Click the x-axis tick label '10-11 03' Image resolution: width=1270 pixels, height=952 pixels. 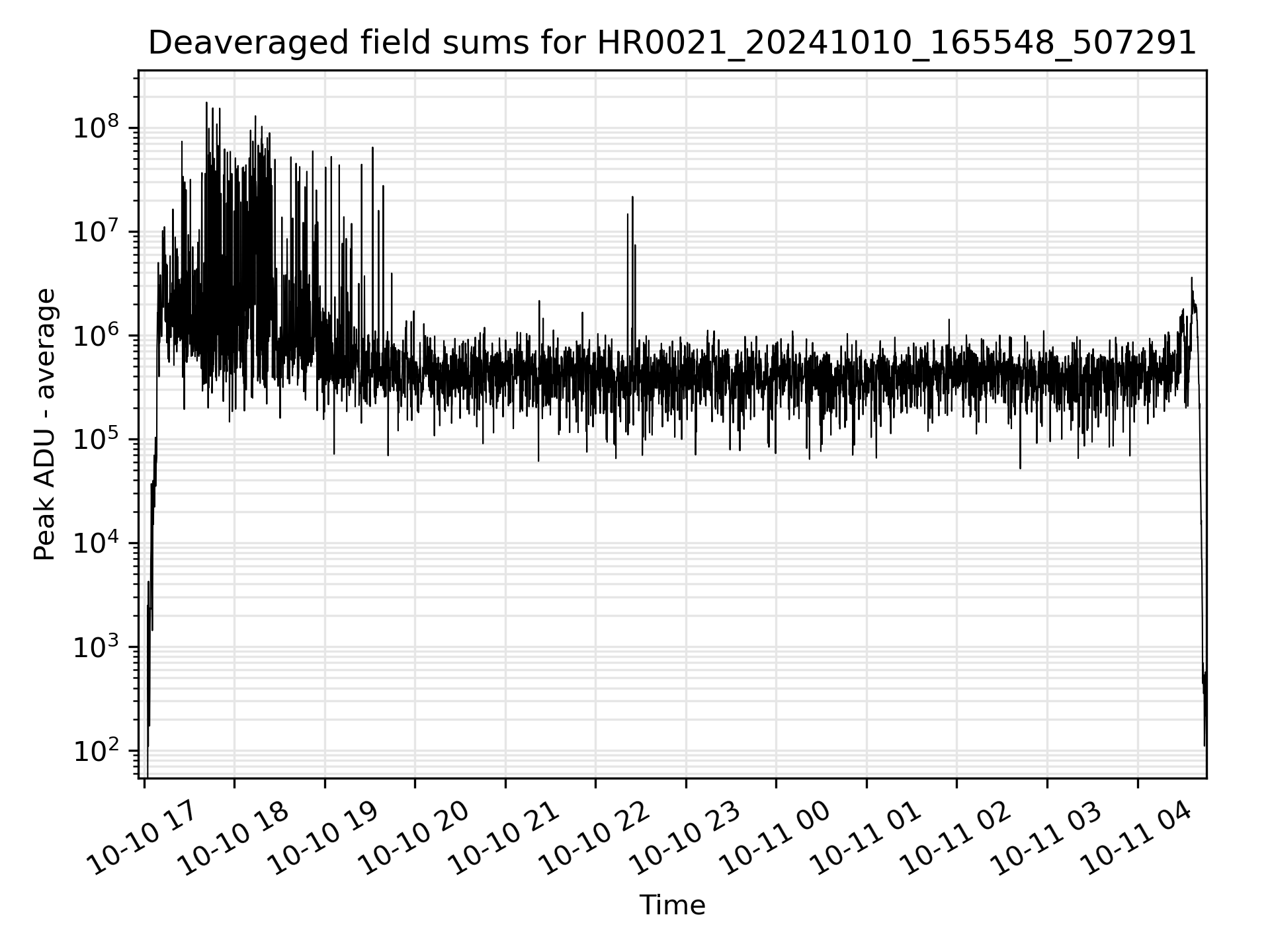click(x=1047, y=838)
